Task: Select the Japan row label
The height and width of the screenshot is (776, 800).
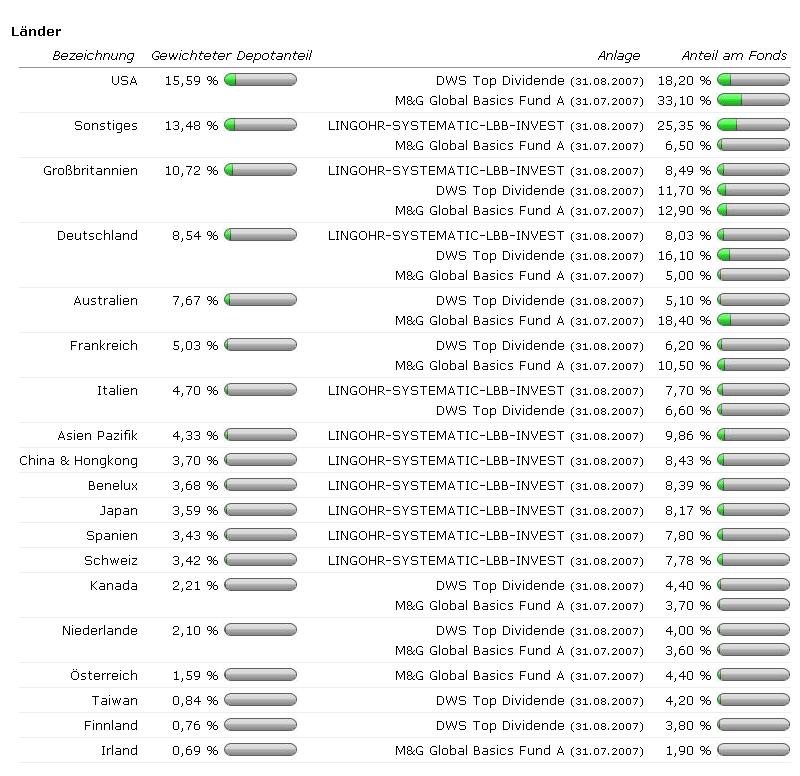Action: 118,511
